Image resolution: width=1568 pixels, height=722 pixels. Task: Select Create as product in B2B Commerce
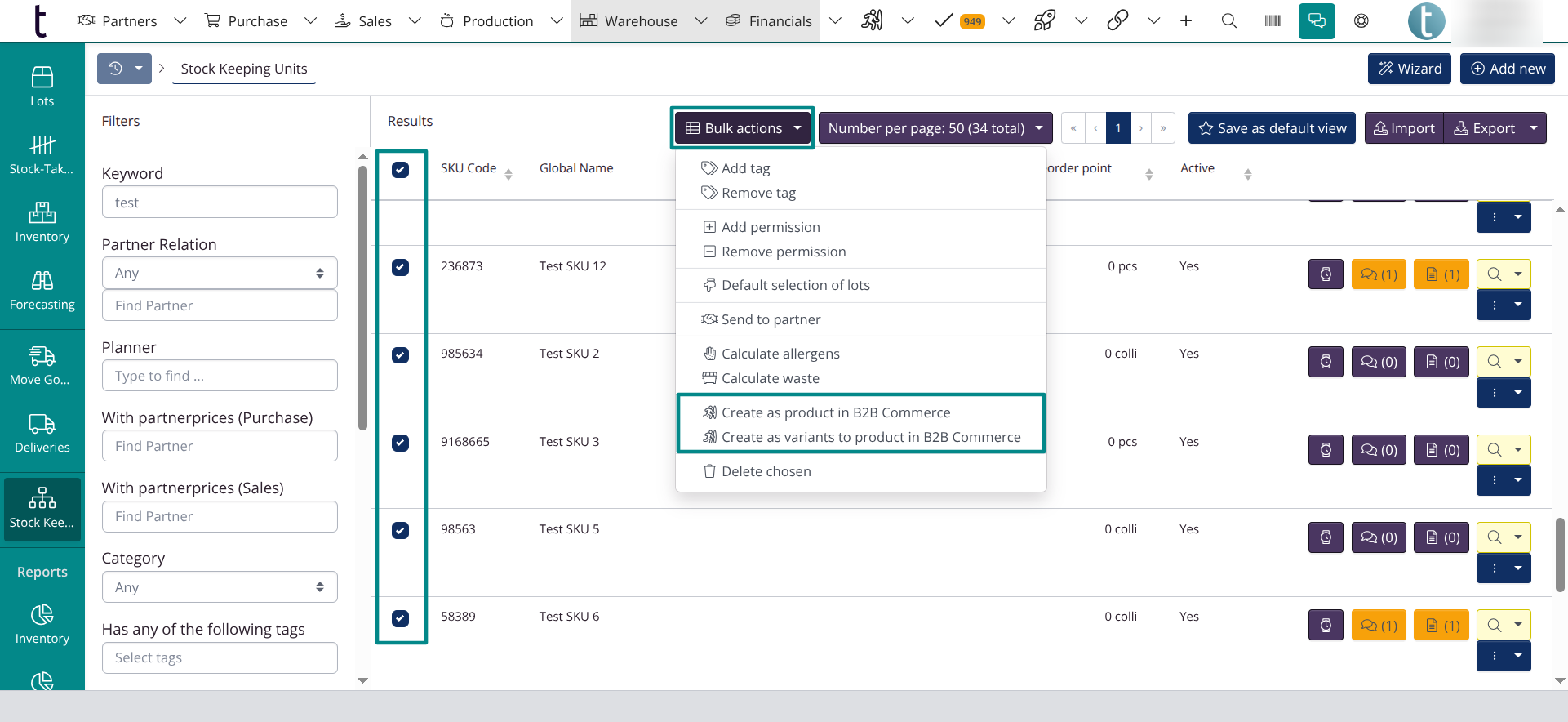pos(827,412)
